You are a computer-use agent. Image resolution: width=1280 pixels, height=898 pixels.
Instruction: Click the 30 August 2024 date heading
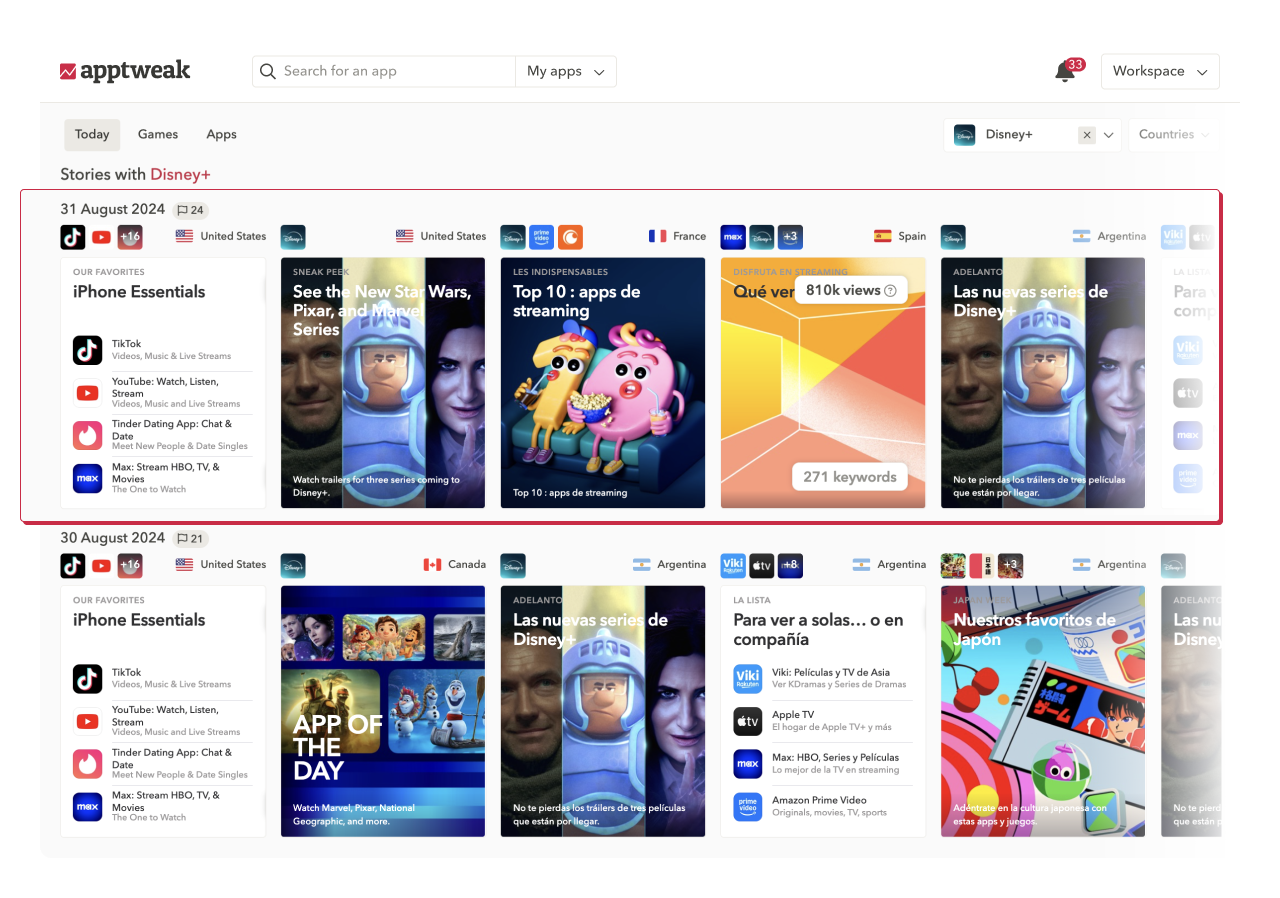point(112,538)
